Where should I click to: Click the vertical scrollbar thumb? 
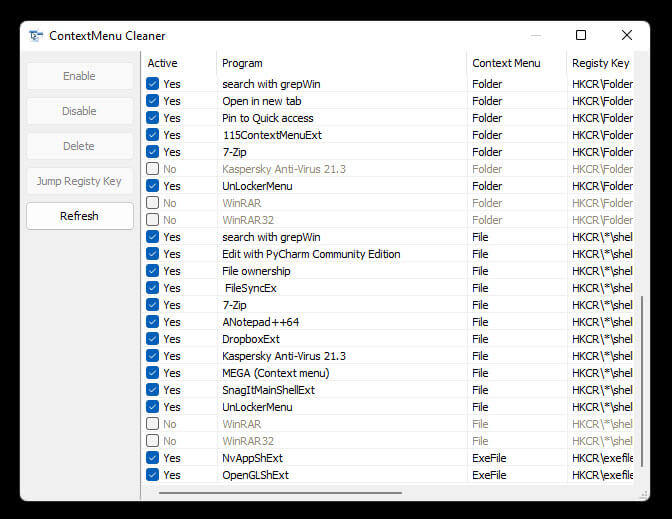[x=642, y=381]
